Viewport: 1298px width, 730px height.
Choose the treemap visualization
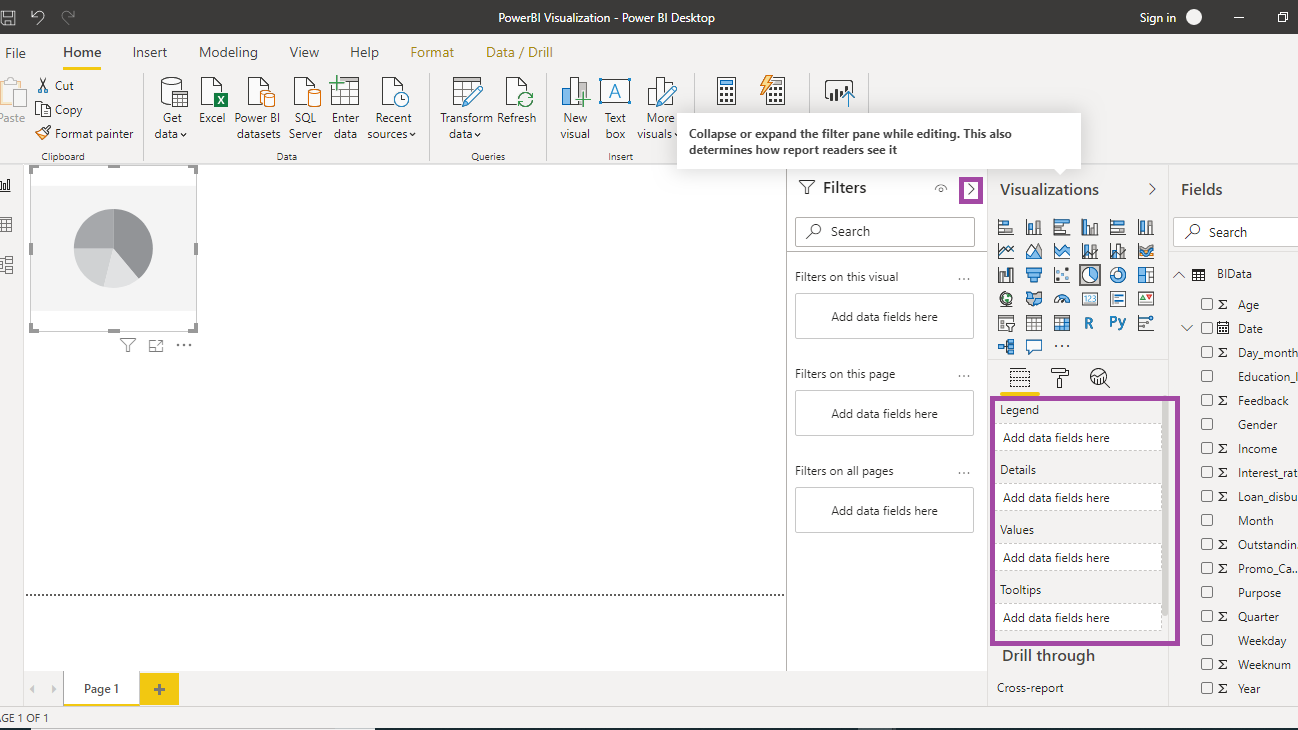(x=1146, y=275)
